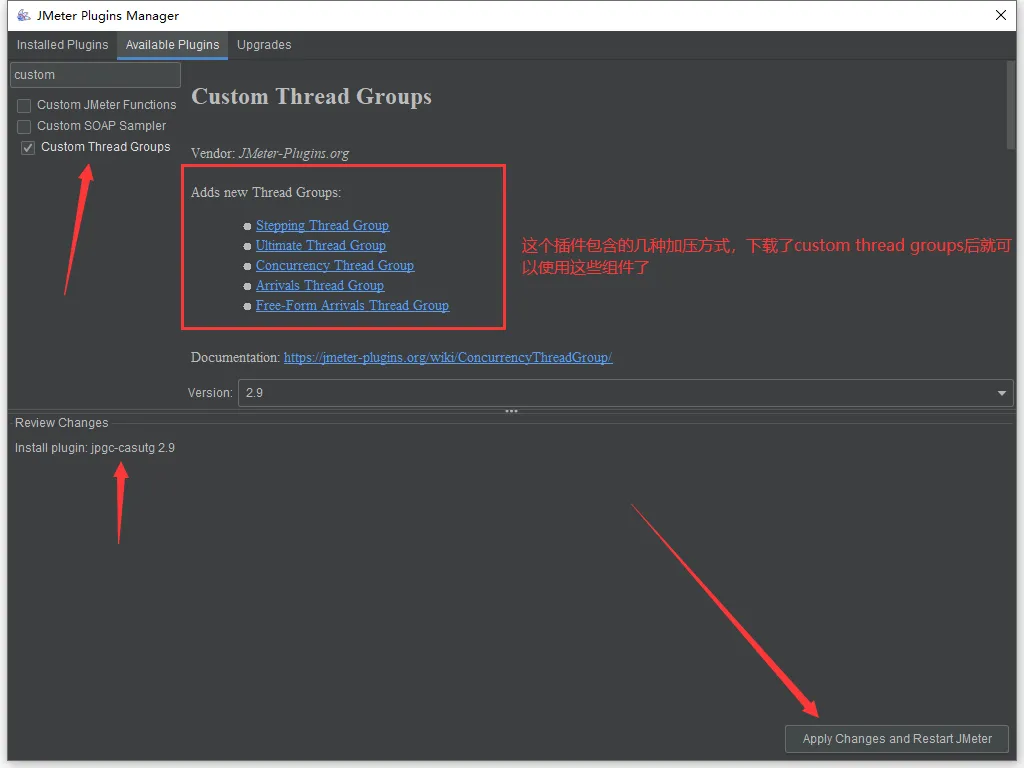Click the Version dropdown arrow
The image size is (1024, 768).
click(x=1001, y=393)
